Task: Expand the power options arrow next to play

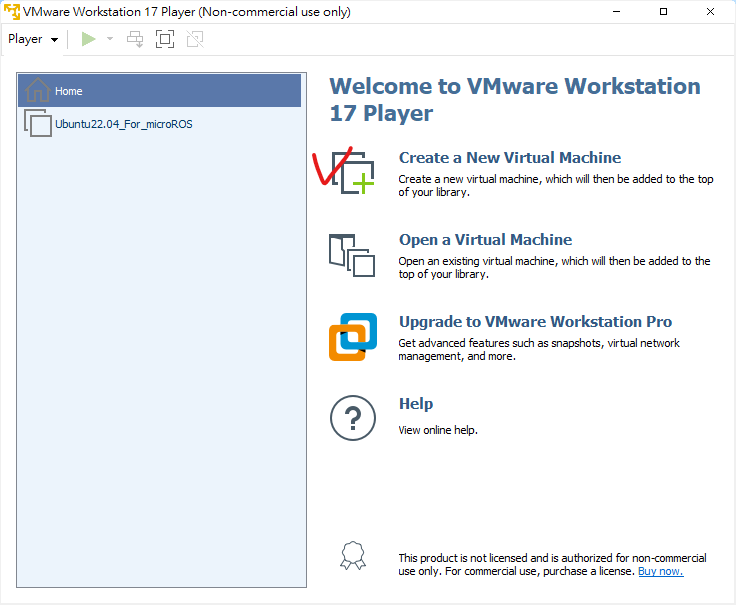Action: [110, 39]
